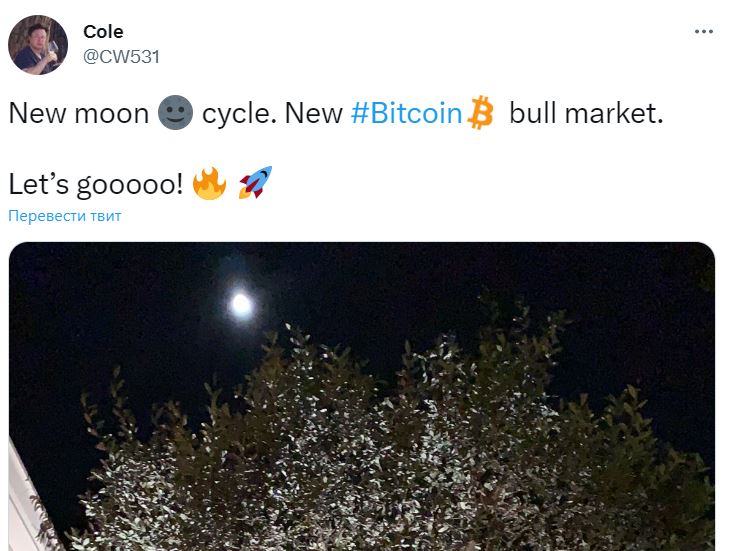Open the attached night sky photo
Image resolution: width=730 pixels, height=551 pixels.
pyautogui.click(x=362, y=396)
